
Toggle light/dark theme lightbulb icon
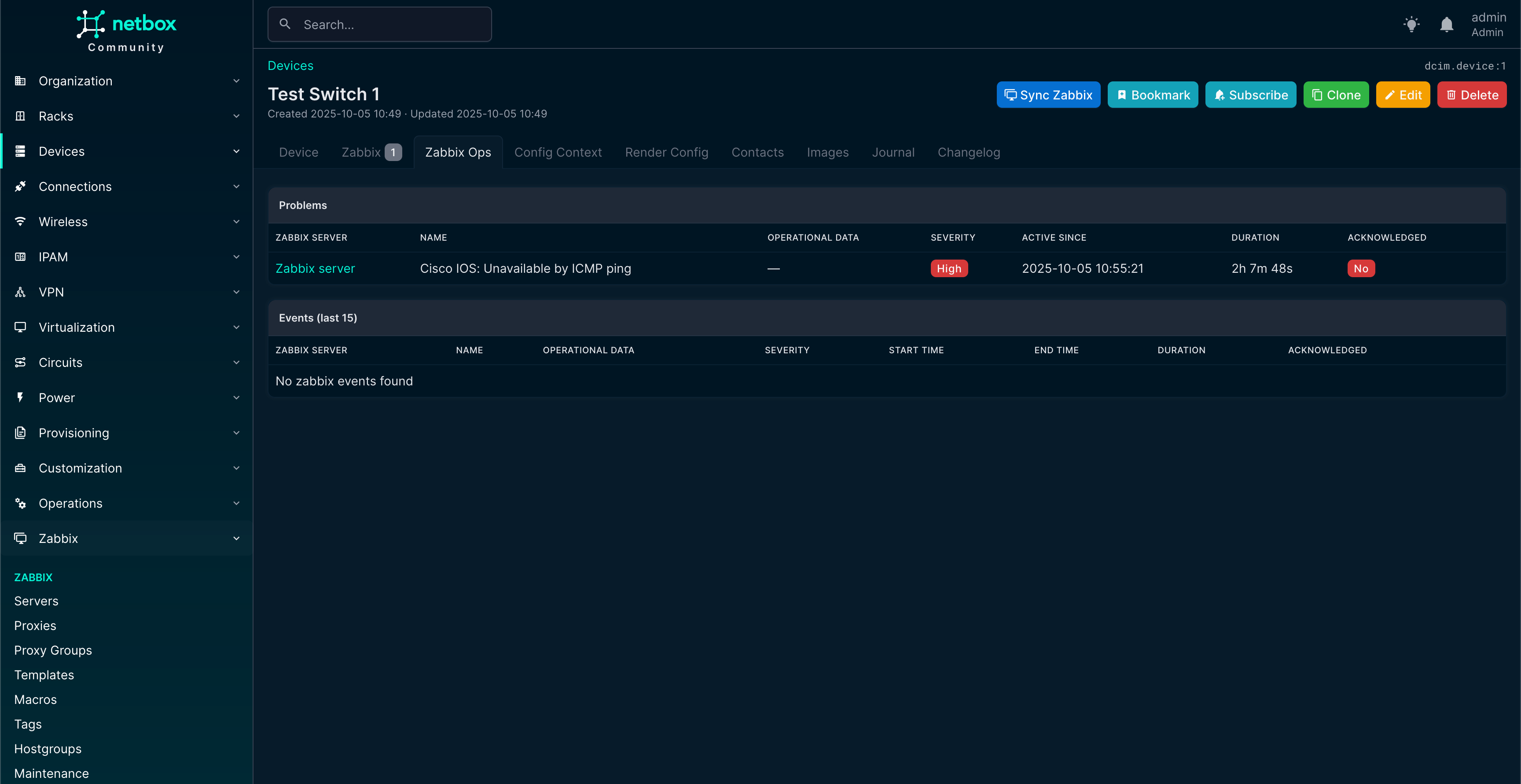click(x=1412, y=24)
